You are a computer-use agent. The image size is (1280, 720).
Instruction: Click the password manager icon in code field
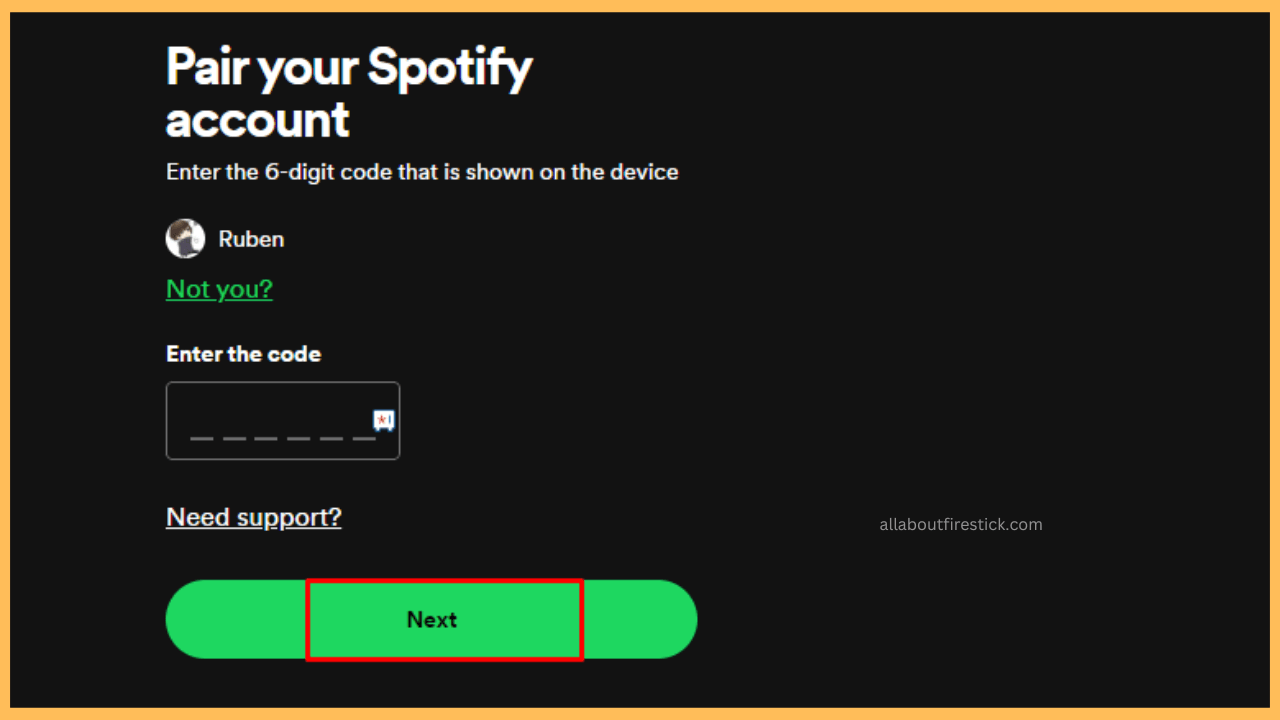[x=384, y=420]
